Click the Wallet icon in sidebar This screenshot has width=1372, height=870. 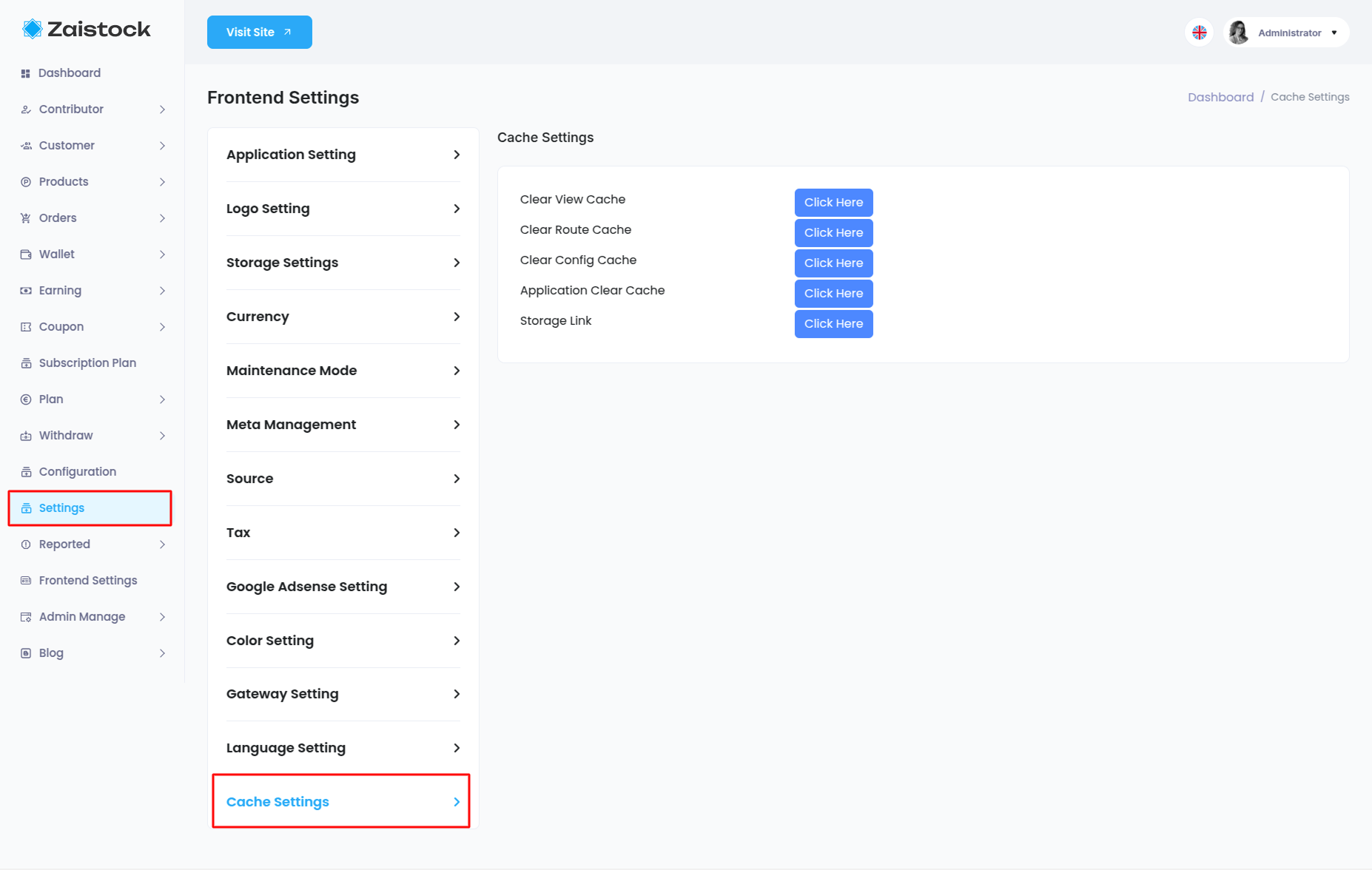(x=26, y=254)
